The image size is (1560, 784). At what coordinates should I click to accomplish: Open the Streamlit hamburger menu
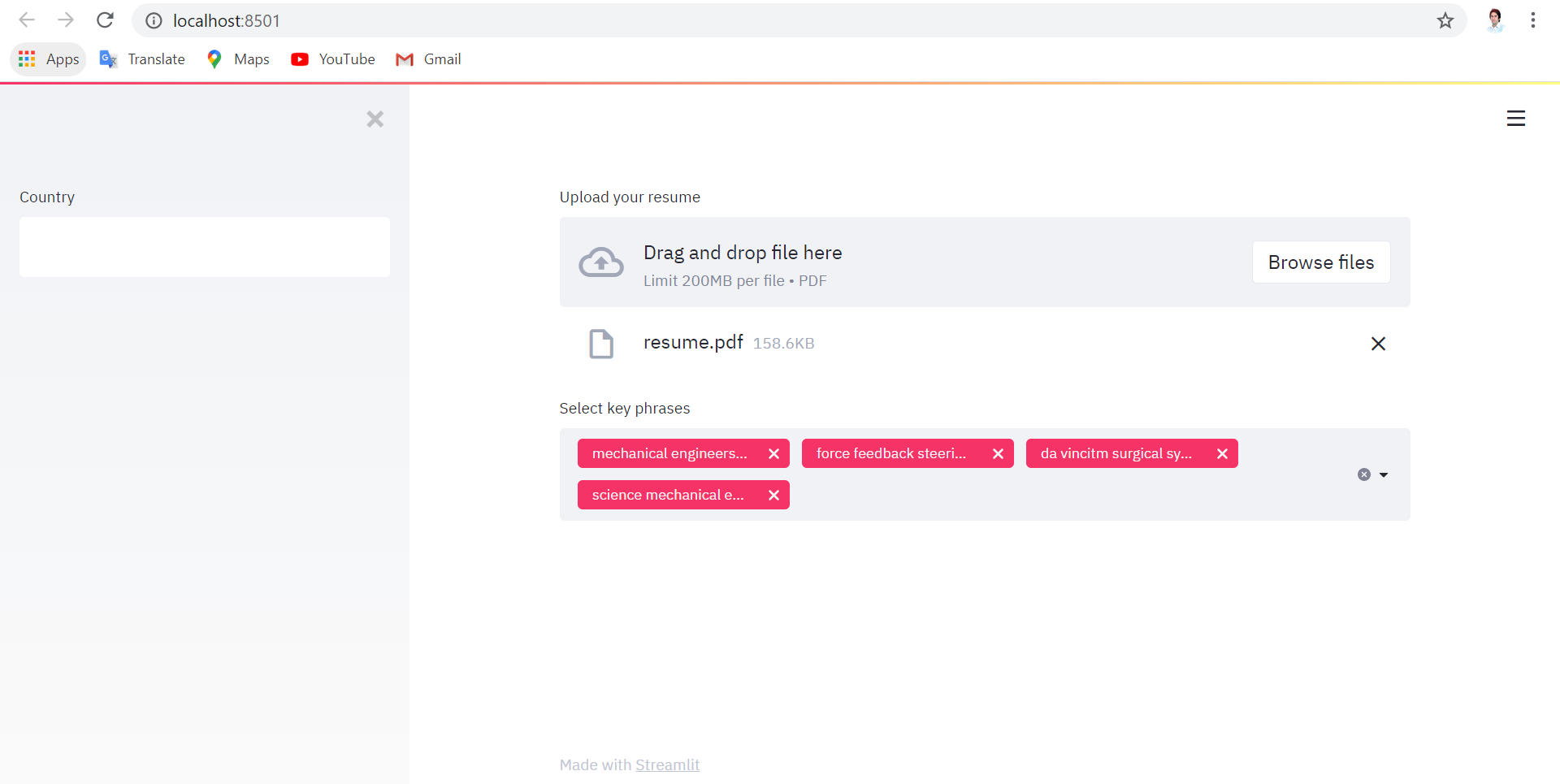coord(1515,119)
